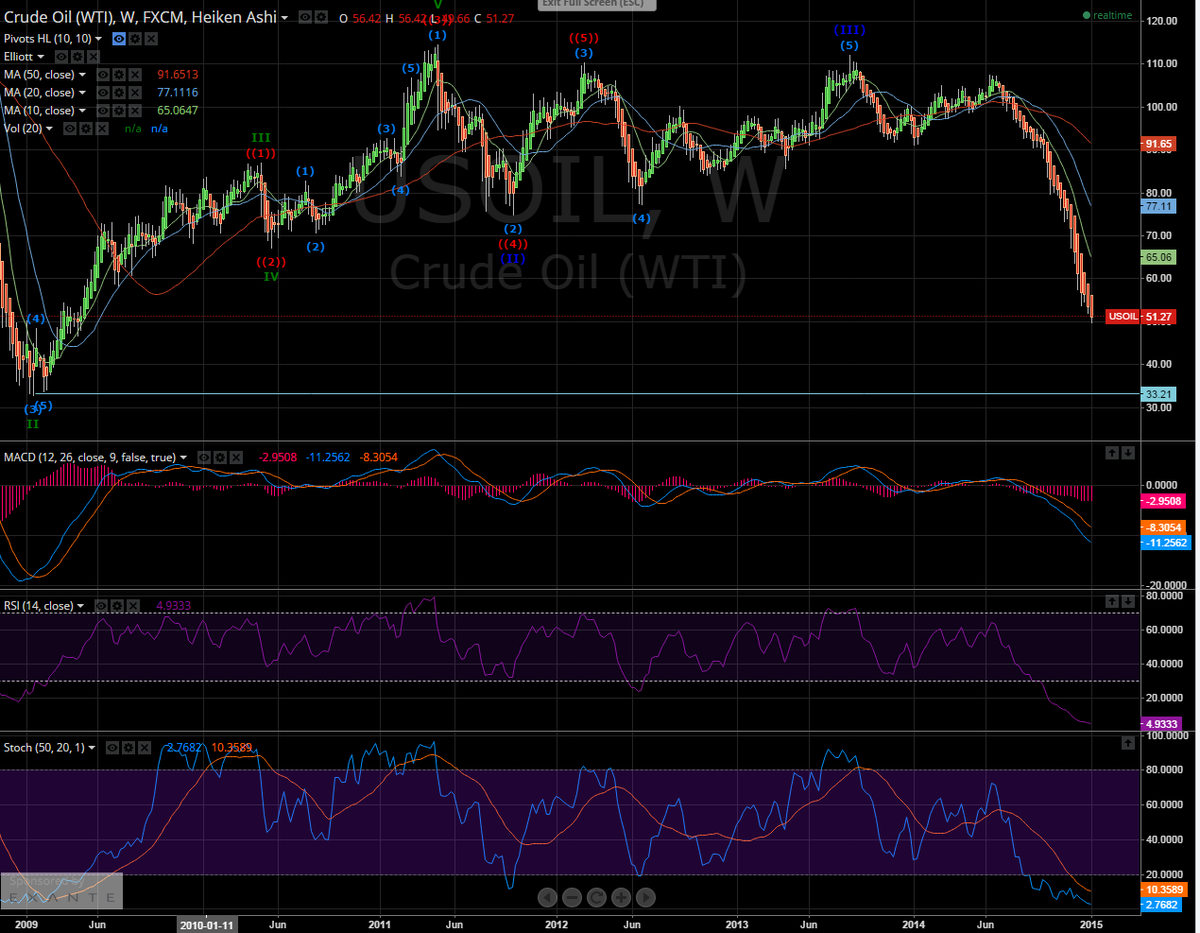Hide the MA (50, close) line
1200x933 pixels.
[103, 75]
